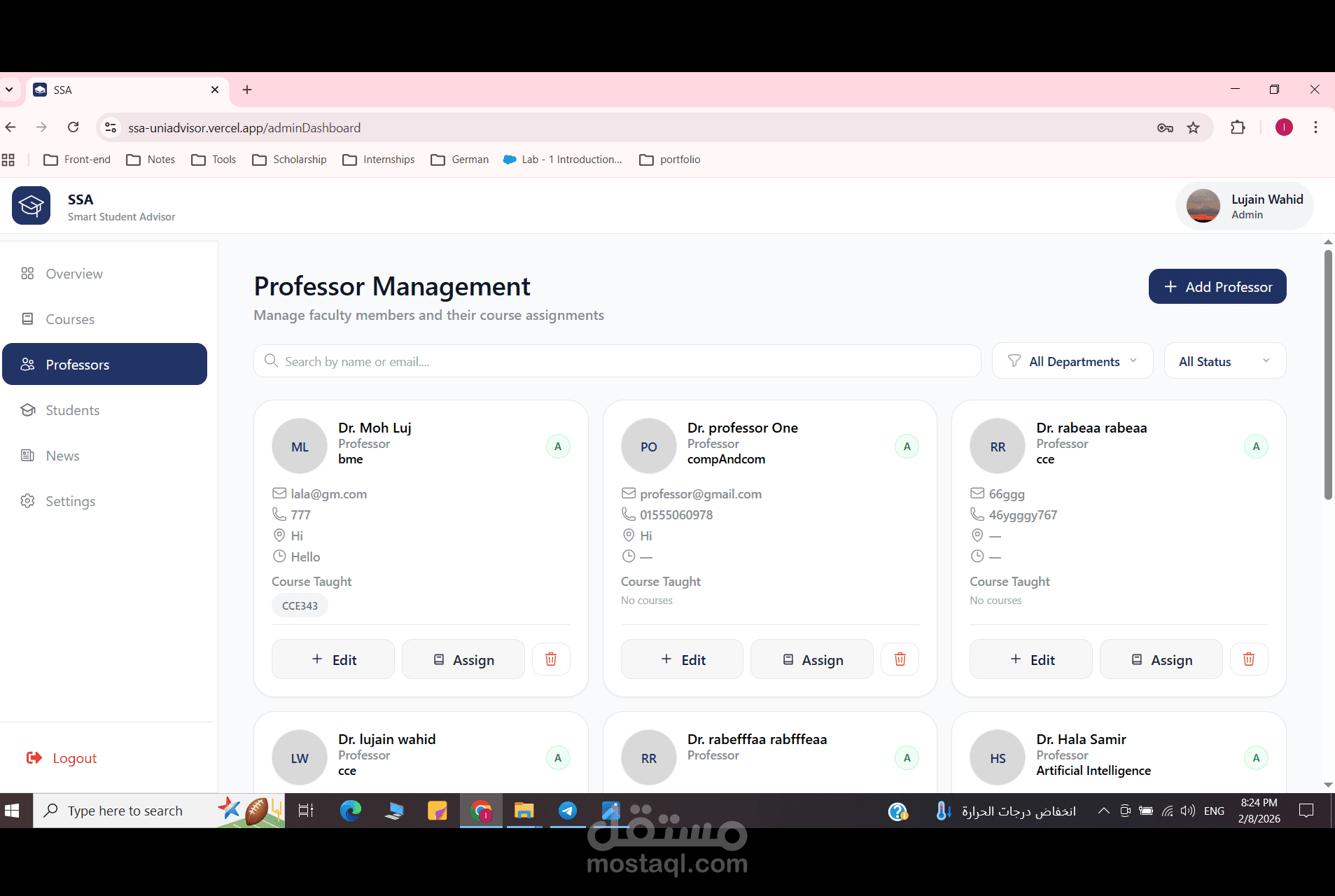The width and height of the screenshot is (1335, 896).
Task: Open the Internships bookmarks folder
Action: (379, 160)
